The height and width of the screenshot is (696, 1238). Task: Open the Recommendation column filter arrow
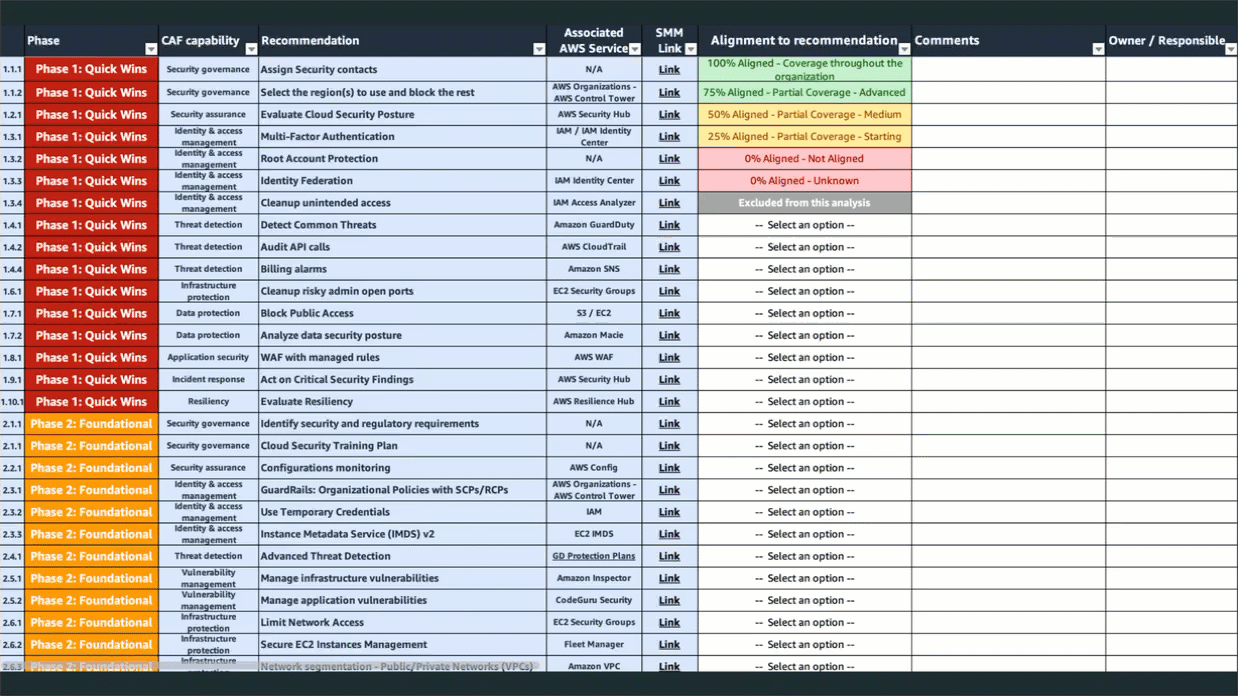point(539,49)
